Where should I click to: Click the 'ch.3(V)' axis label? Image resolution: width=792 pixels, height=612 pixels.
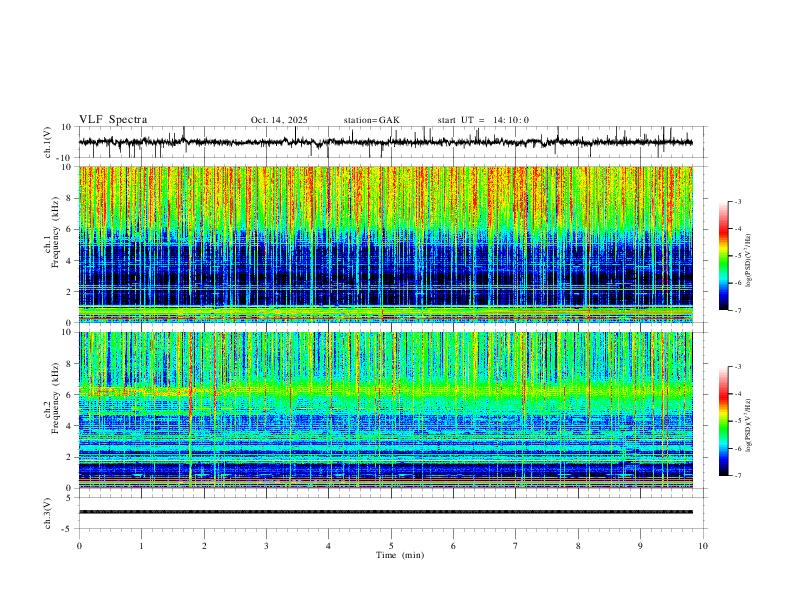[x=48, y=513]
